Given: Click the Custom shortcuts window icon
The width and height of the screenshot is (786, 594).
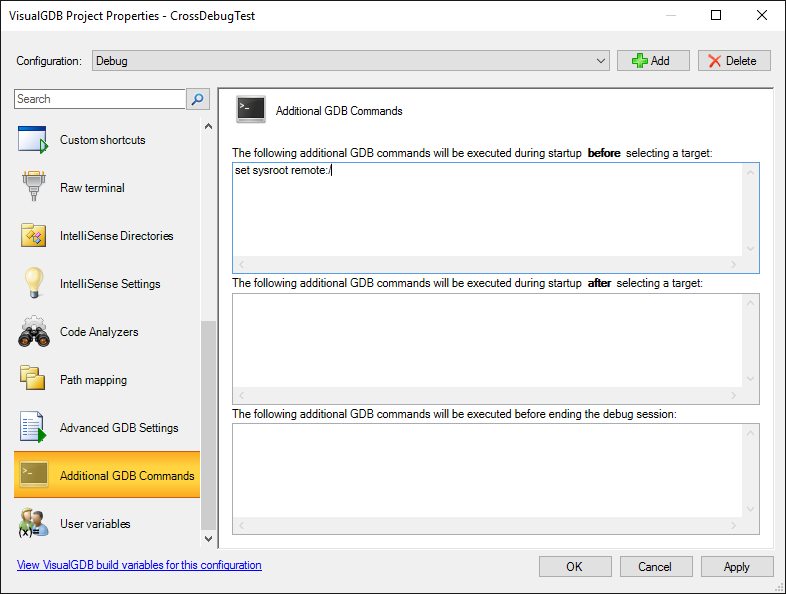Looking at the screenshot, I should (33, 139).
